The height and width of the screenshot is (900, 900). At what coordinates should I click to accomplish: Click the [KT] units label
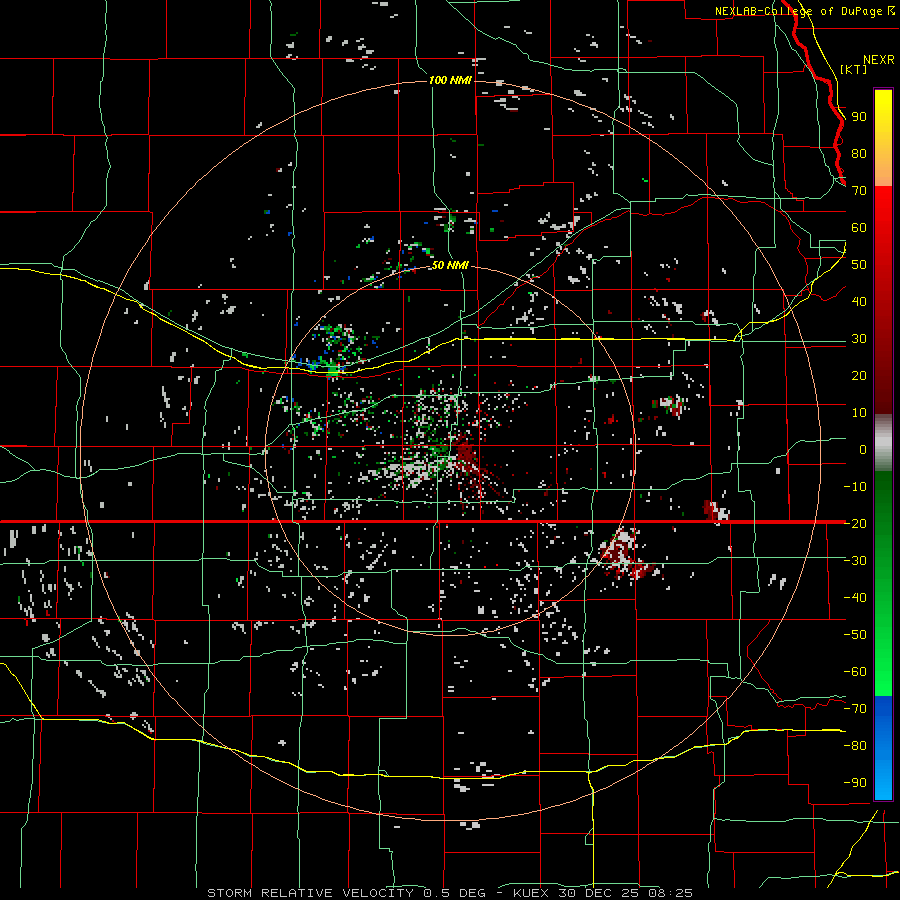coord(854,69)
